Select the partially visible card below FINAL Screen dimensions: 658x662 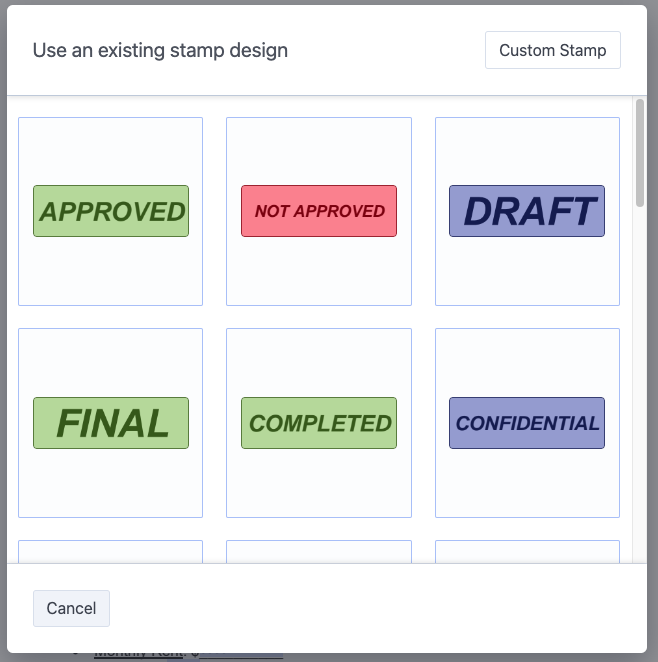coord(111,552)
